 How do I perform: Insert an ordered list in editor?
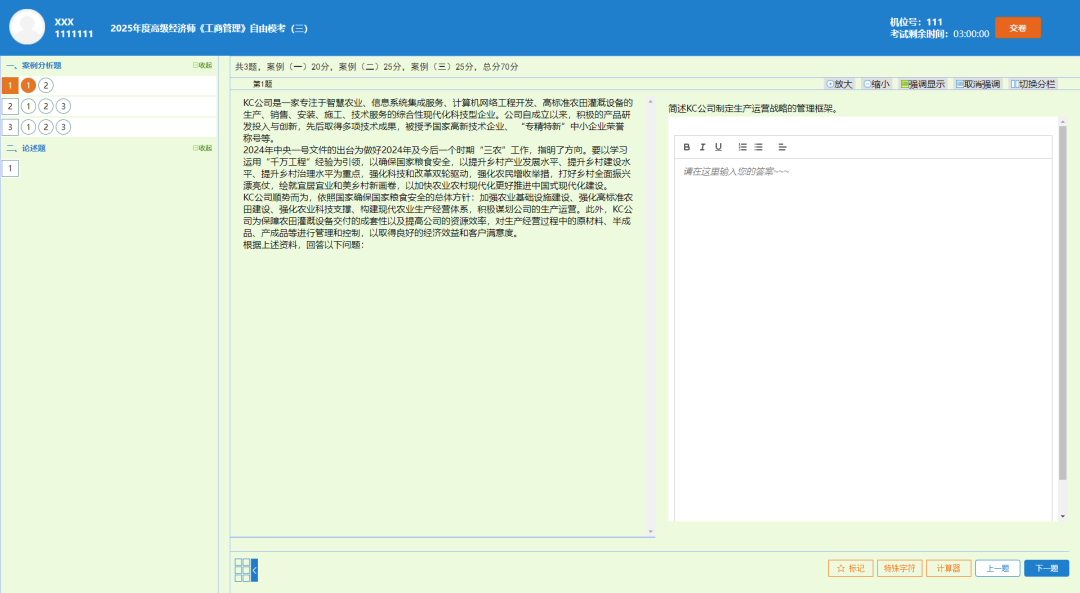coord(742,147)
